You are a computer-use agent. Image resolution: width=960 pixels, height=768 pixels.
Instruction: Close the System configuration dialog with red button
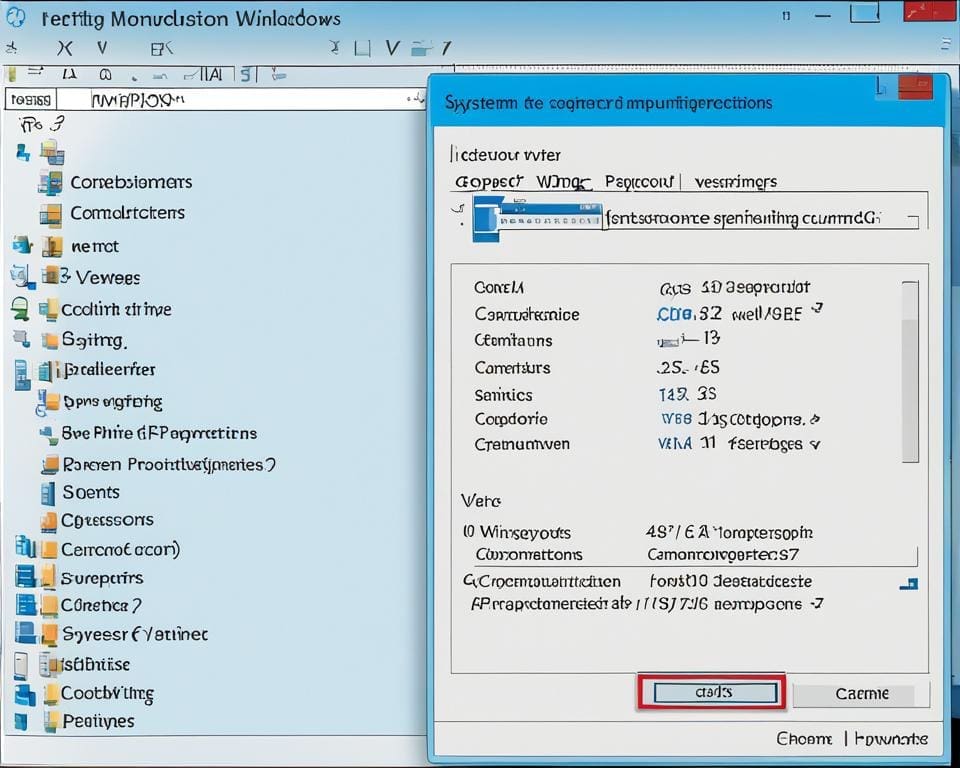pyautogui.click(x=916, y=87)
